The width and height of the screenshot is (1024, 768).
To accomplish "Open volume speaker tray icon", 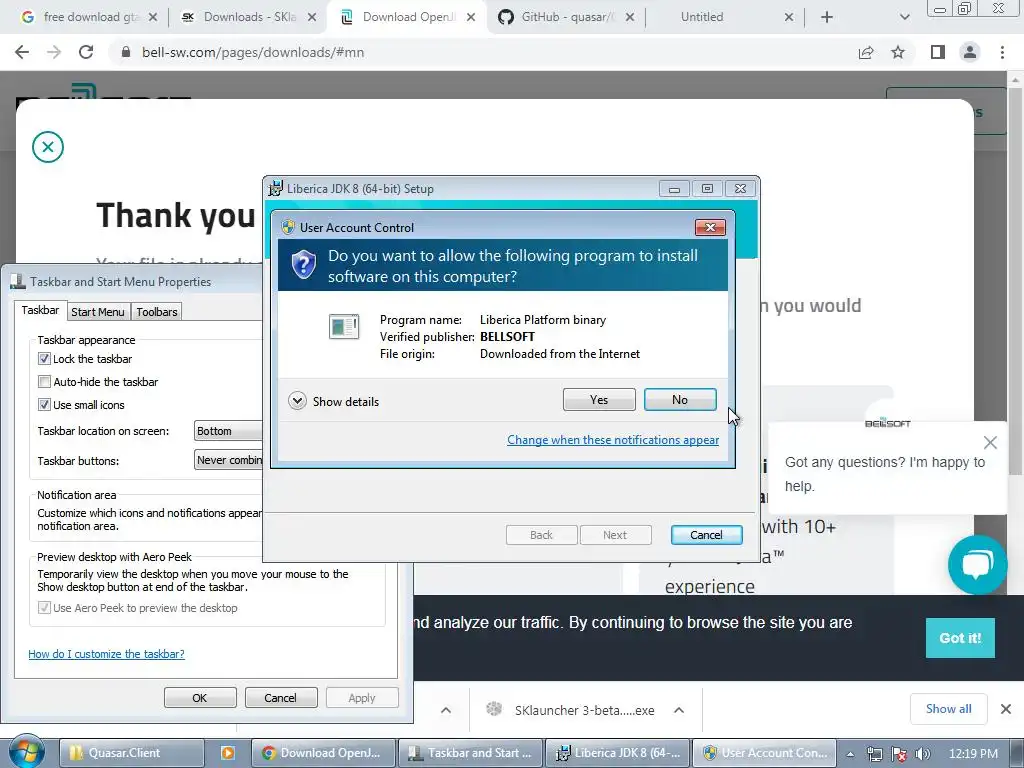I will (x=922, y=754).
